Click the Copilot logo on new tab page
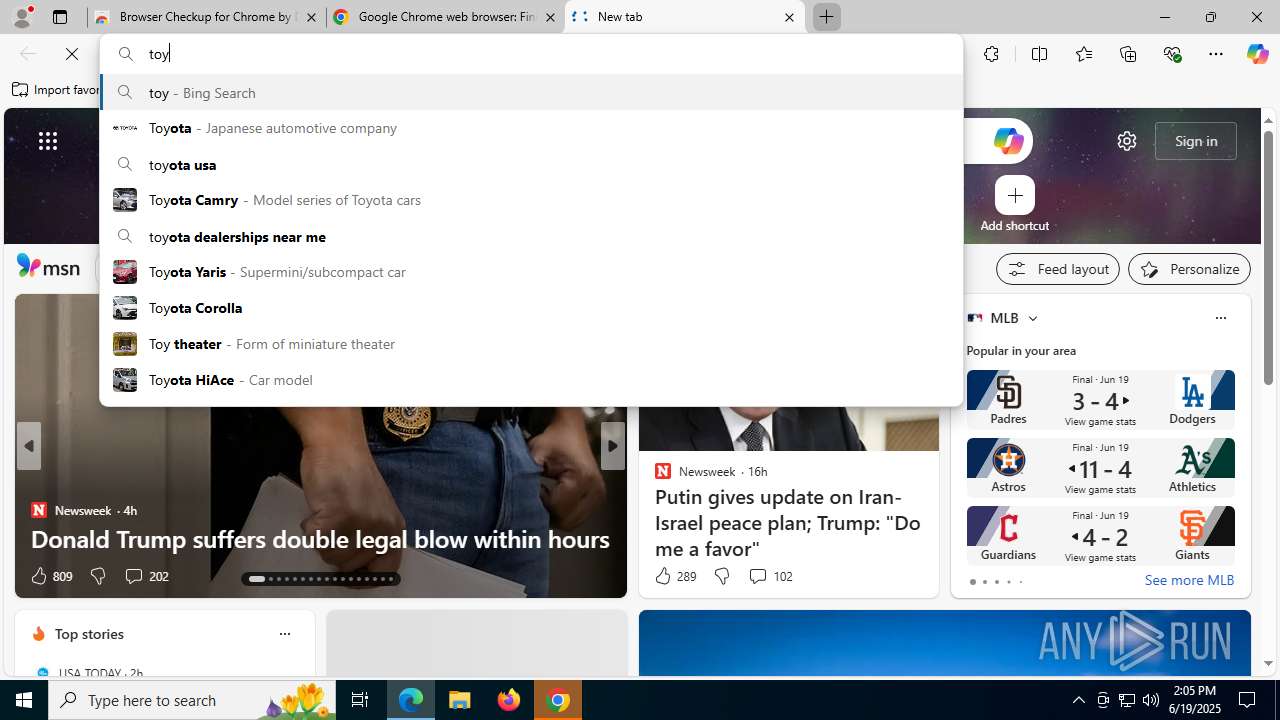The width and height of the screenshot is (1280, 720). point(1007,141)
